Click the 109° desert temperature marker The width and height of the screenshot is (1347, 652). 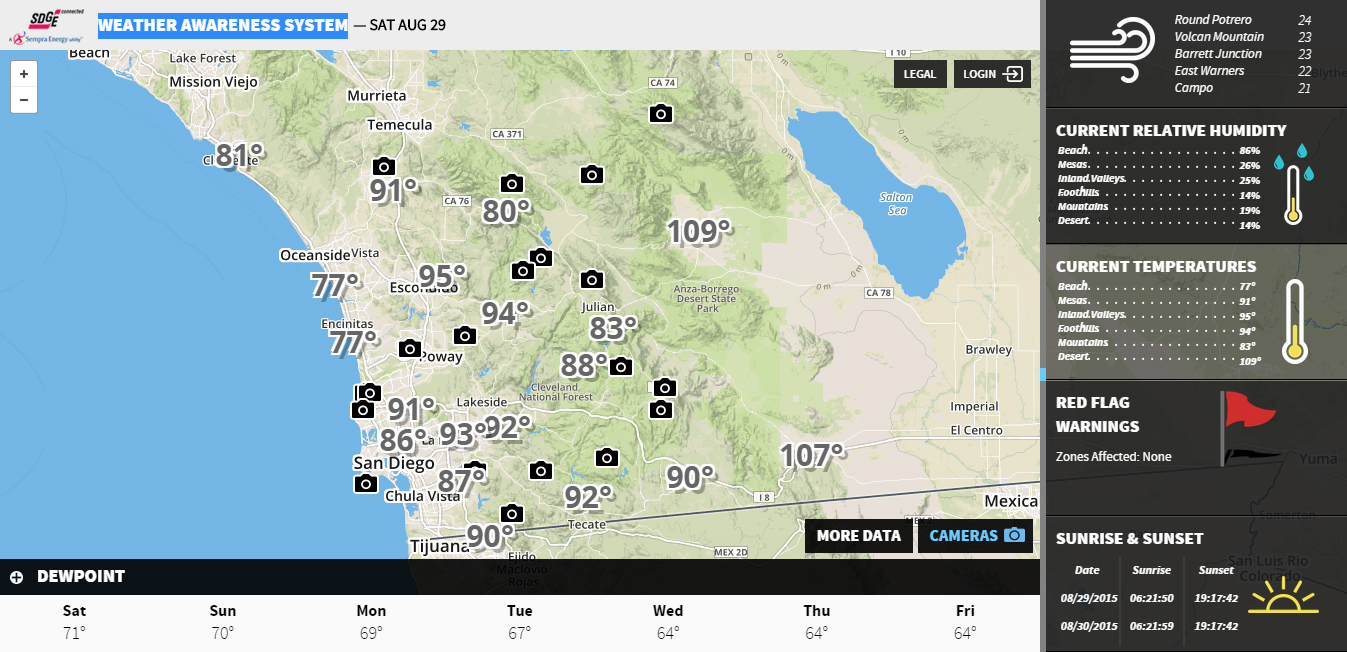point(699,232)
